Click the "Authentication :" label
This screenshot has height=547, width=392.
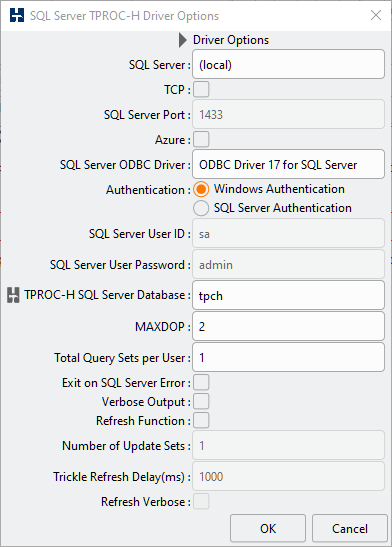tap(149, 190)
